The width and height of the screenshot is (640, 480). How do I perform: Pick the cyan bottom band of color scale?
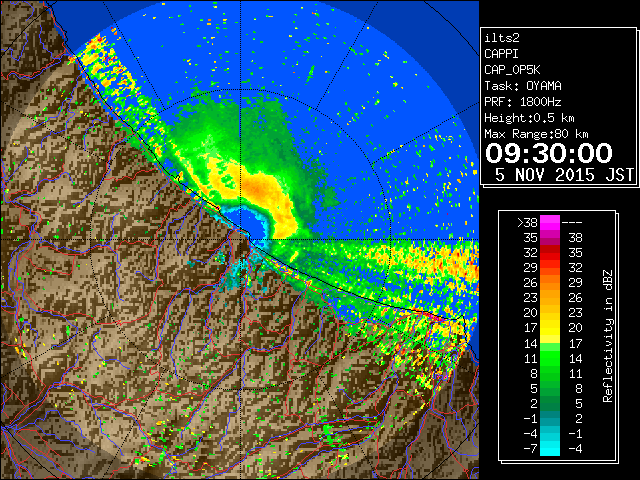550,448
